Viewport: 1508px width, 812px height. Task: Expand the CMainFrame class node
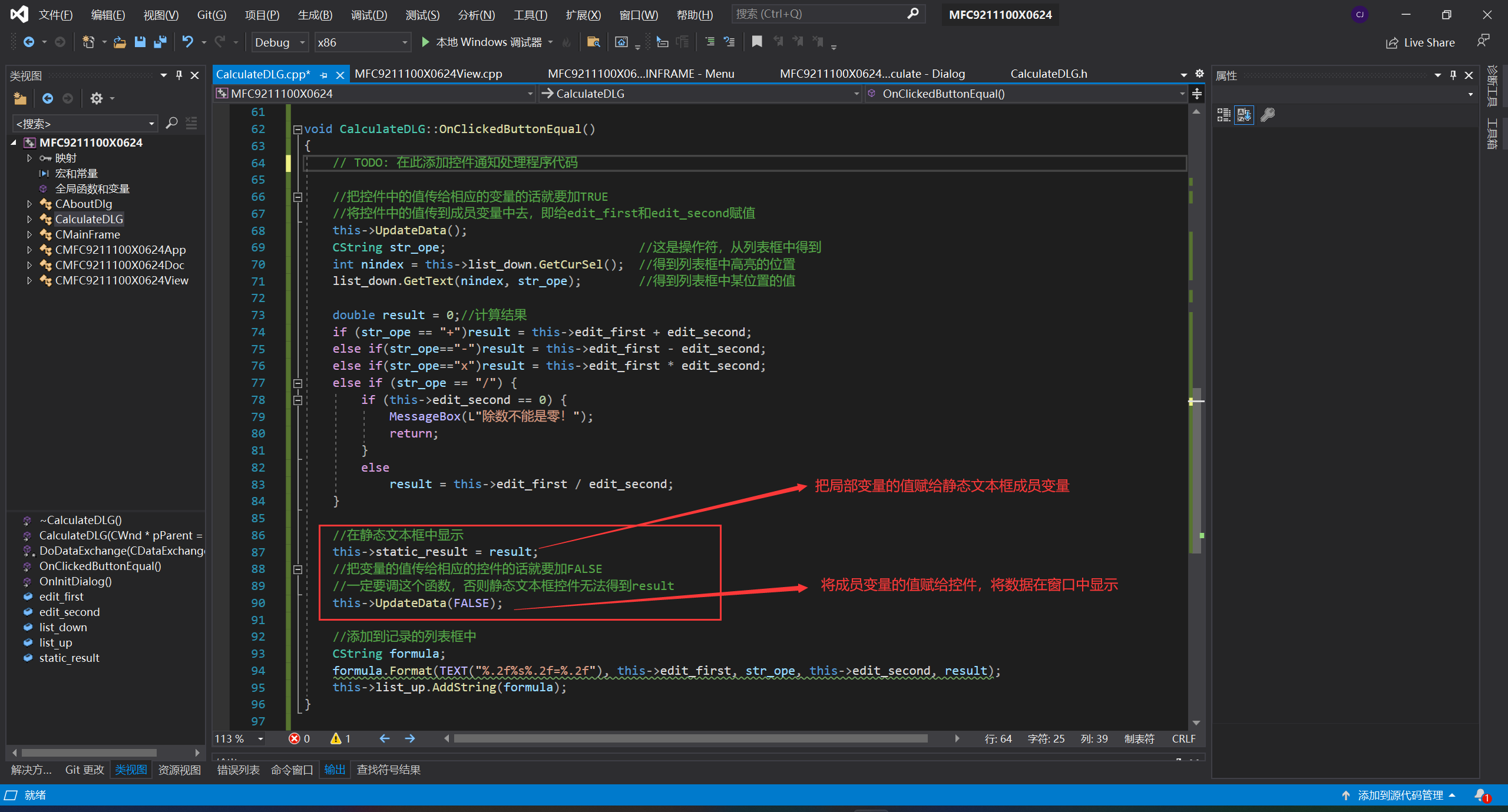[29, 234]
